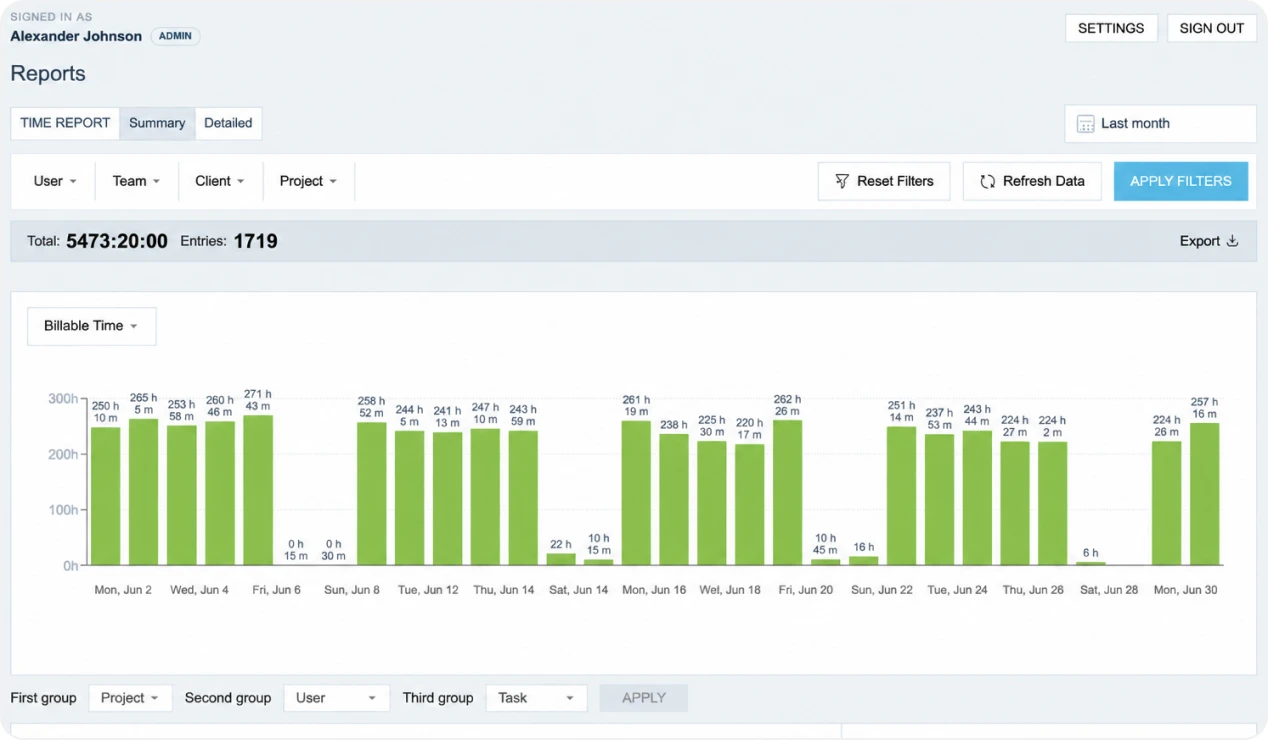The width and height of the screenshot is (1268, 740).
Task: Click the APPLY button beside Third group
Action: click(644, 698)
